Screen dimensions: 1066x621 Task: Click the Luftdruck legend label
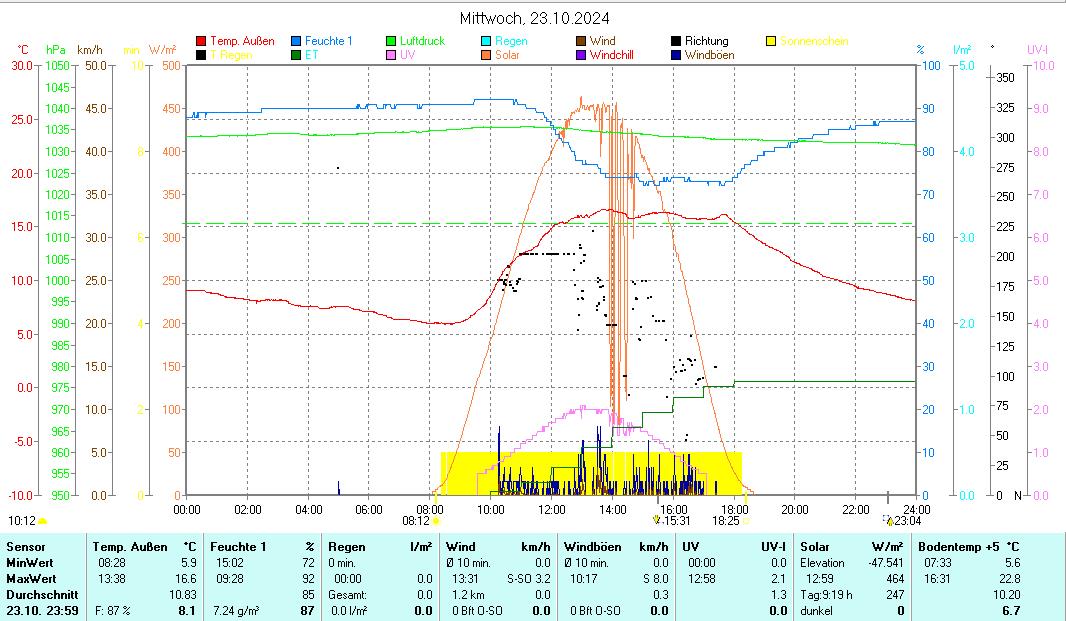422,41
